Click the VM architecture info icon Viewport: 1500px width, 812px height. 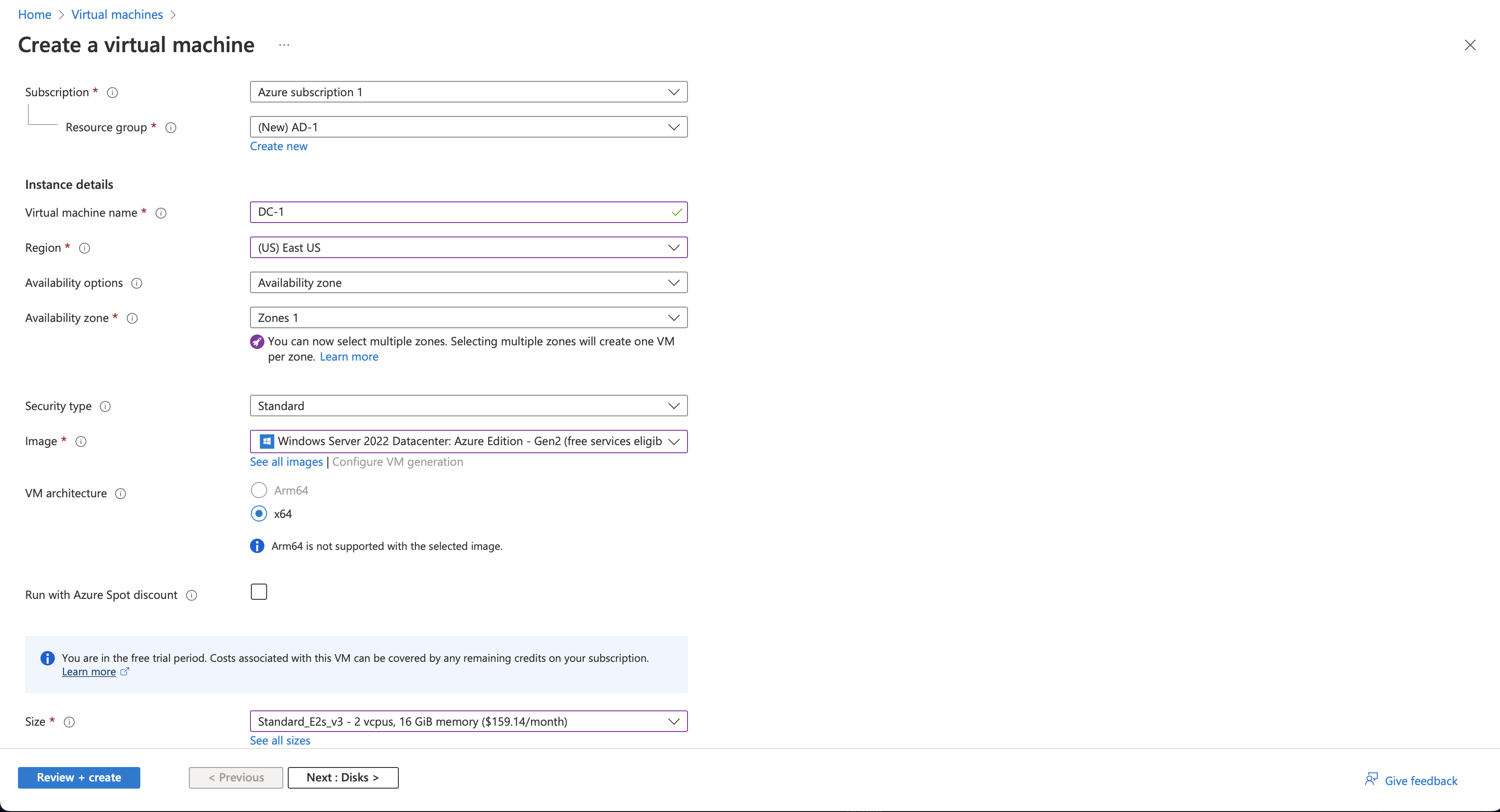(121, 494)
